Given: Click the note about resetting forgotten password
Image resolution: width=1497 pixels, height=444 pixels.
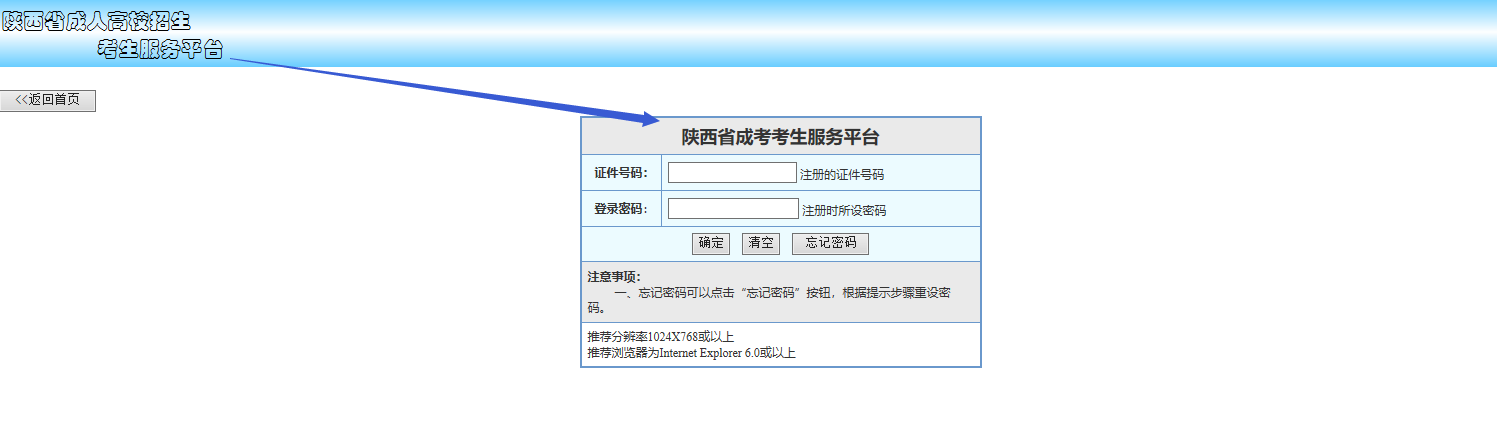Looking at the screenshot, I should [x=780, y=293].
